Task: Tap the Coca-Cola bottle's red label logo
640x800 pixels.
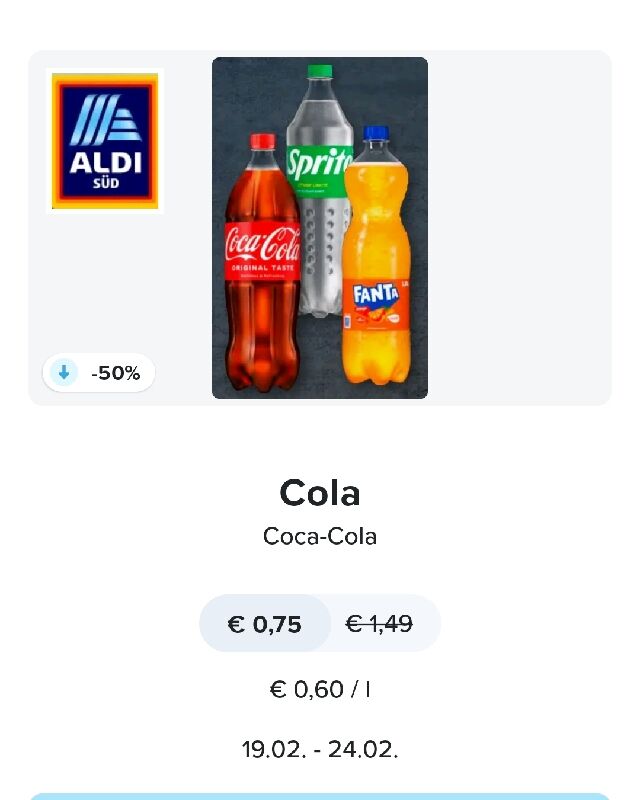Action: point(262,251)
